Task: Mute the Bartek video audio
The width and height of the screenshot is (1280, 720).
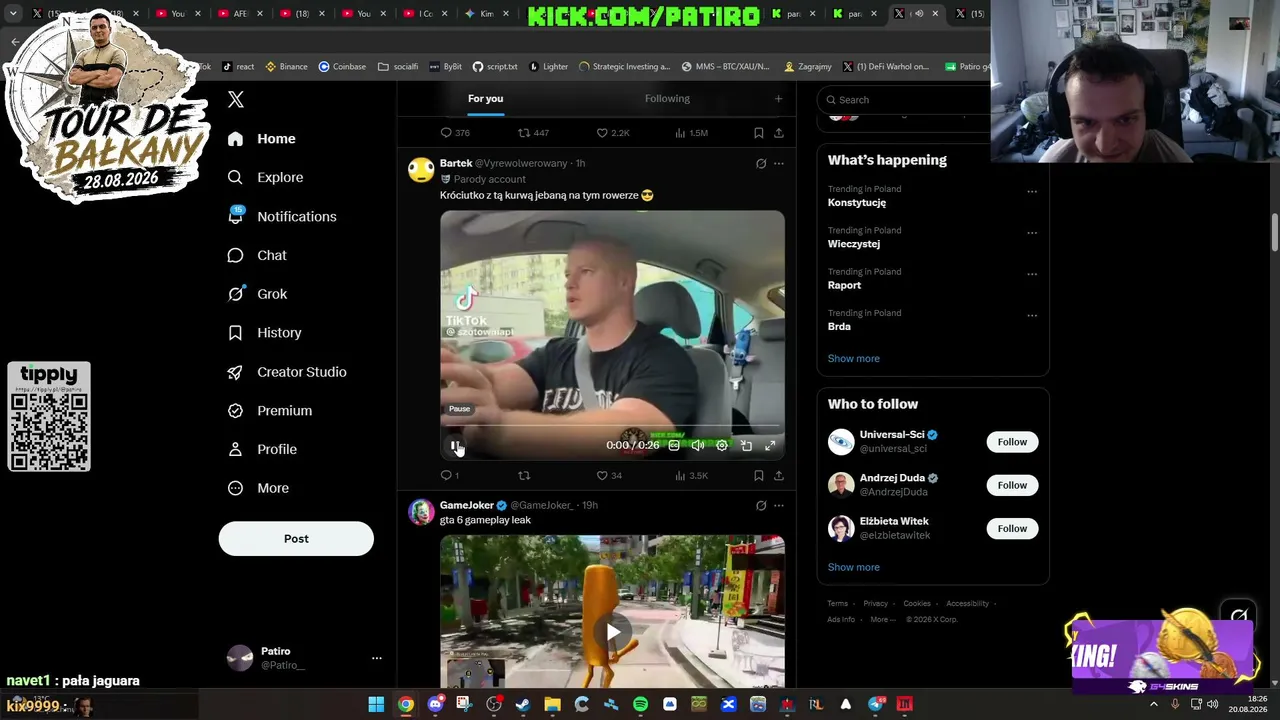Action: pyautogui.click(x=698, y=445)
